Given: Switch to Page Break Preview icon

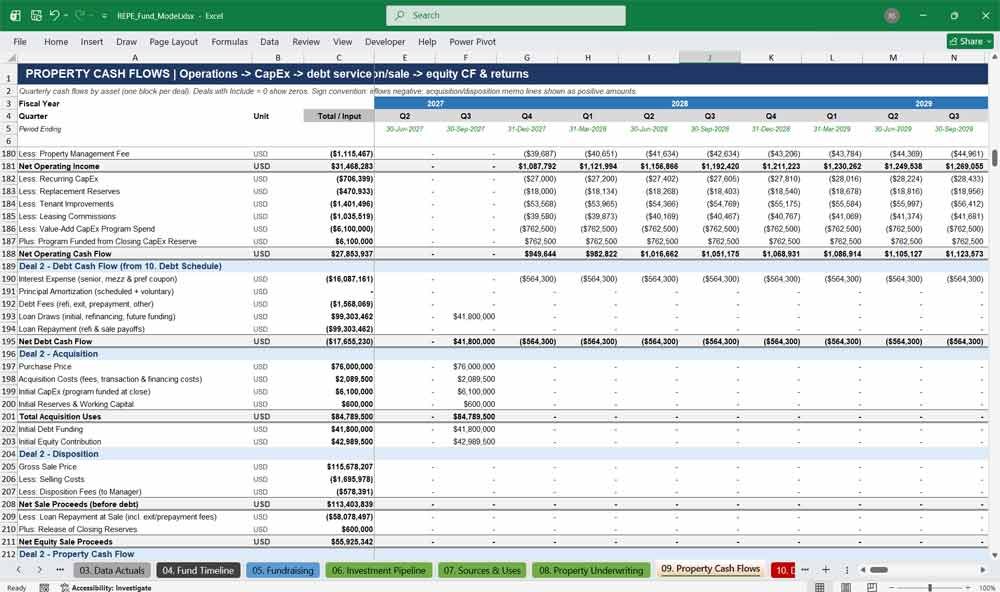Looking at the screenshot, I should coord(871,588).
